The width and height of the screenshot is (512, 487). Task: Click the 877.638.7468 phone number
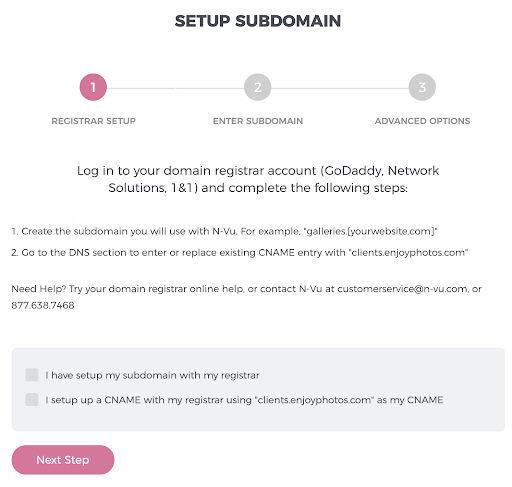coord(43,305)
